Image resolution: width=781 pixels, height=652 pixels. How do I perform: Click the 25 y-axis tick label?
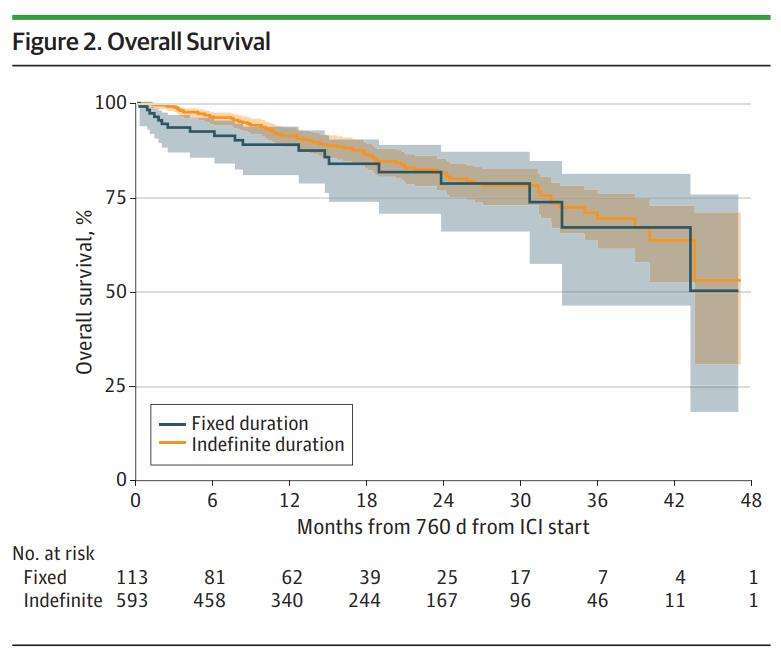tap(115, 387)
